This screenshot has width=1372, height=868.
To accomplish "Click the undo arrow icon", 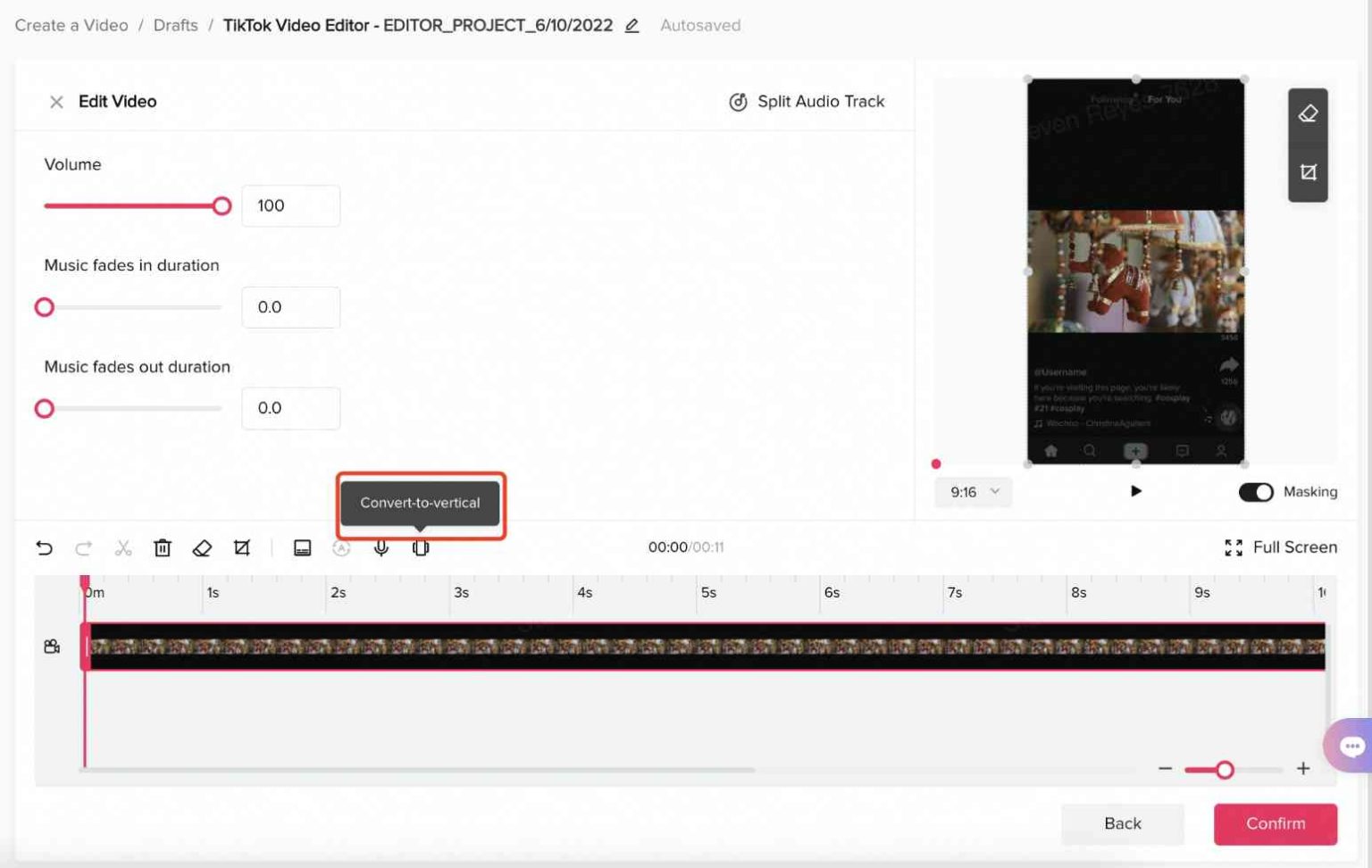I will pyautogui.click(x=44, y=547).
